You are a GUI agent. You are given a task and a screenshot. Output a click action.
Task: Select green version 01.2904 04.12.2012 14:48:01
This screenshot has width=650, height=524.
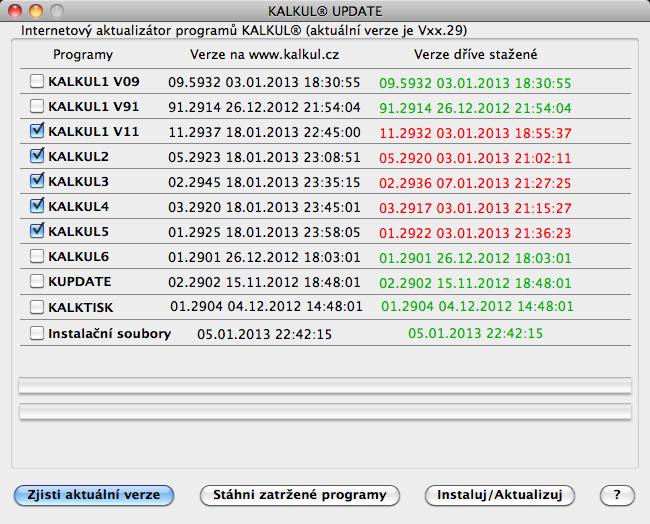click(477, 306)
